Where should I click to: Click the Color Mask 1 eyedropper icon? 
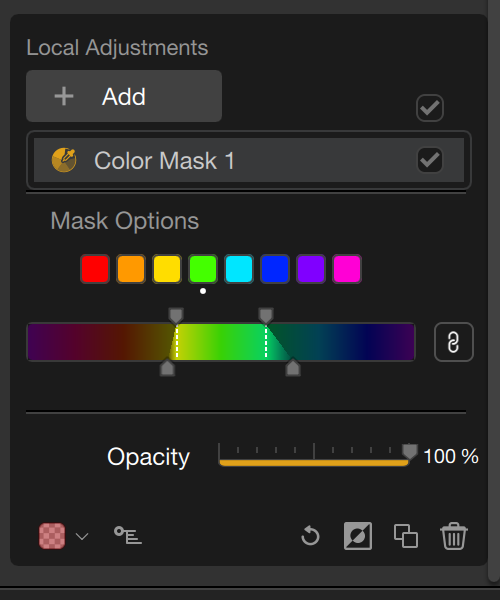click(64, 160)
